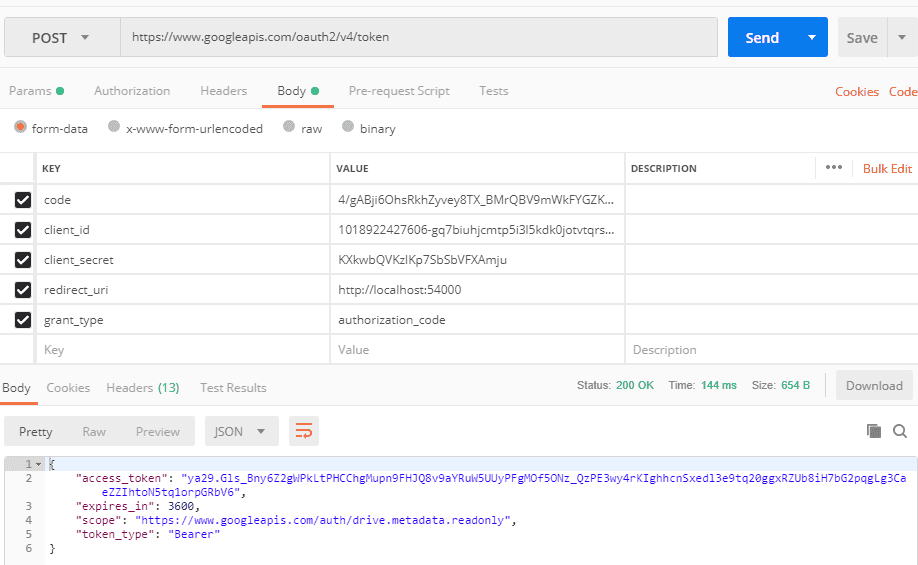Screen dimensions: 918x565
Task: Click the authorization_code value
Action: click(x=392, y=320)
